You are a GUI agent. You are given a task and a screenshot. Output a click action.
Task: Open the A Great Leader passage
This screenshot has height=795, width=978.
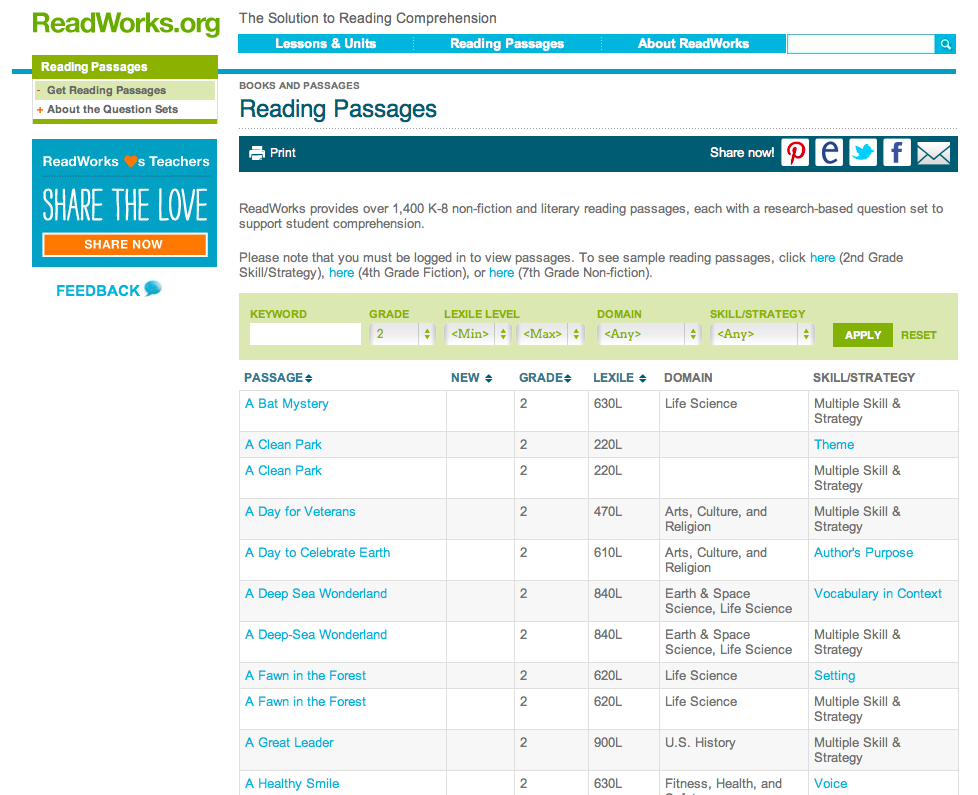[x=289, y=743]
